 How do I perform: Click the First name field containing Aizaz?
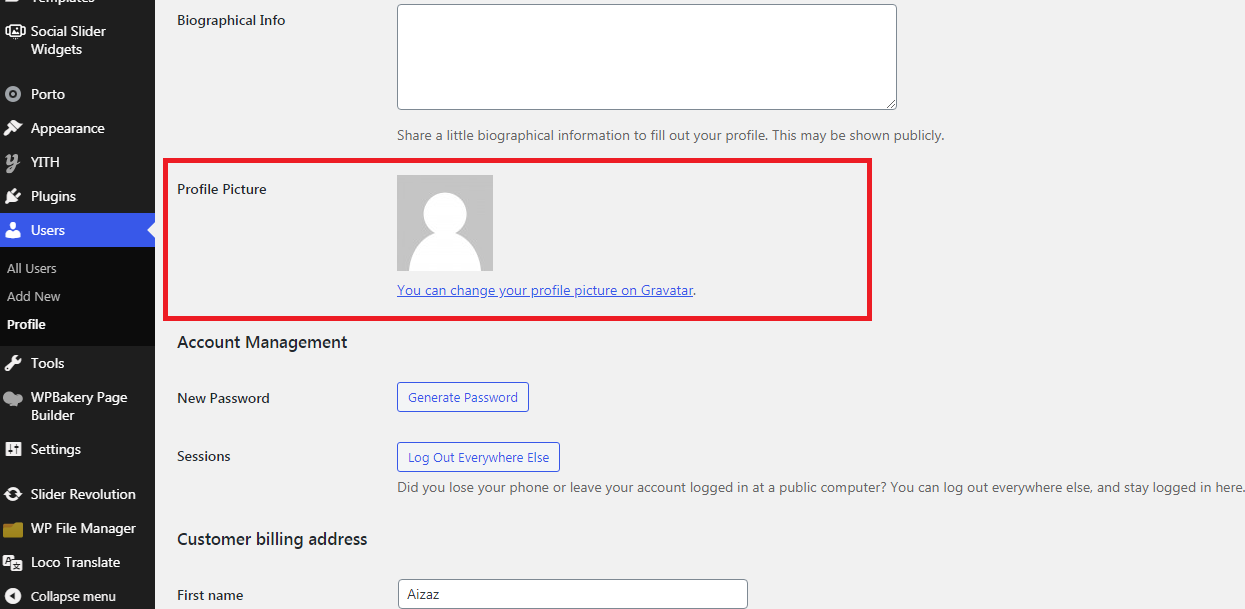click(572, 594)
